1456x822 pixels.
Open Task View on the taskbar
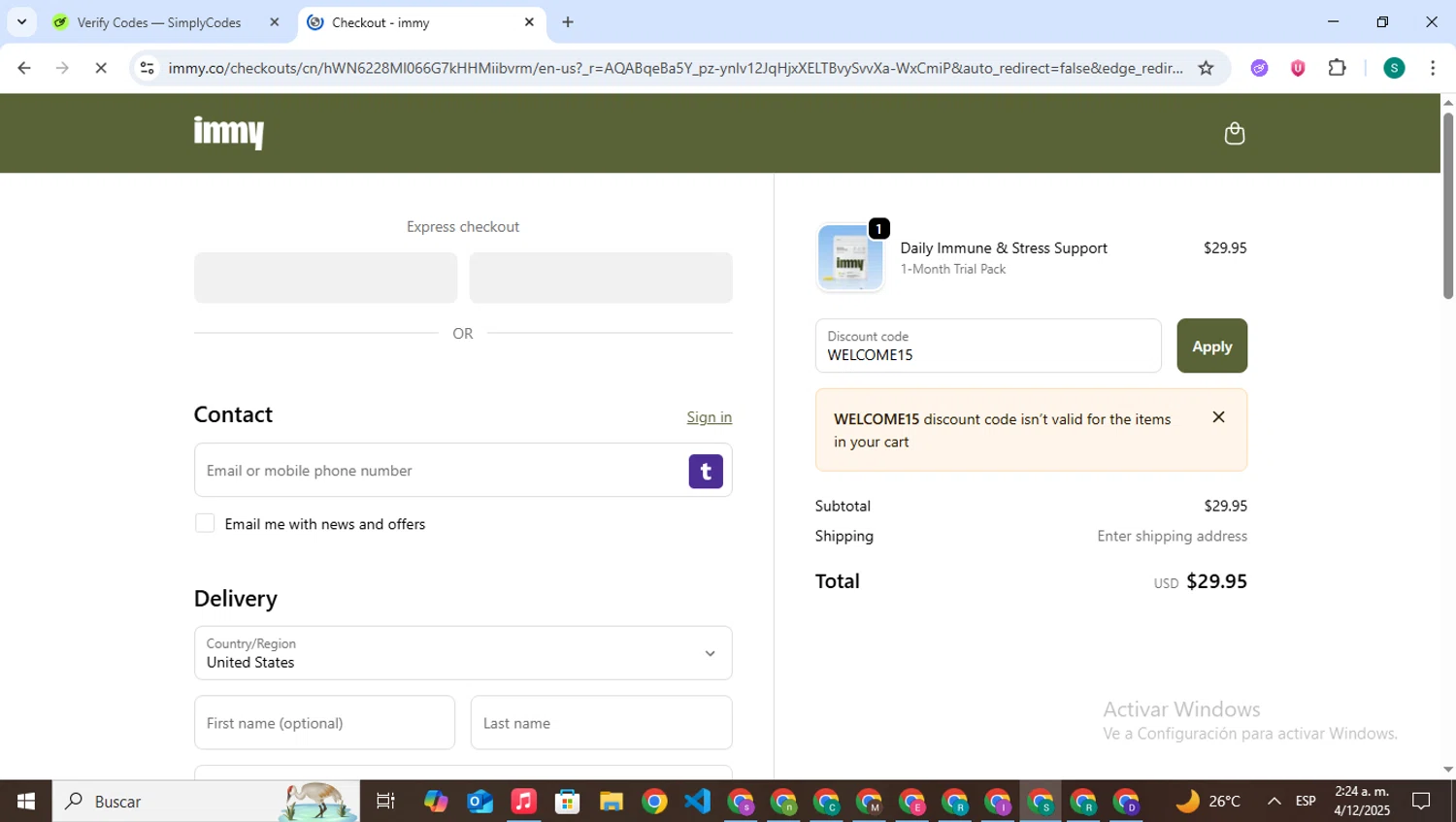coord(385,802)
